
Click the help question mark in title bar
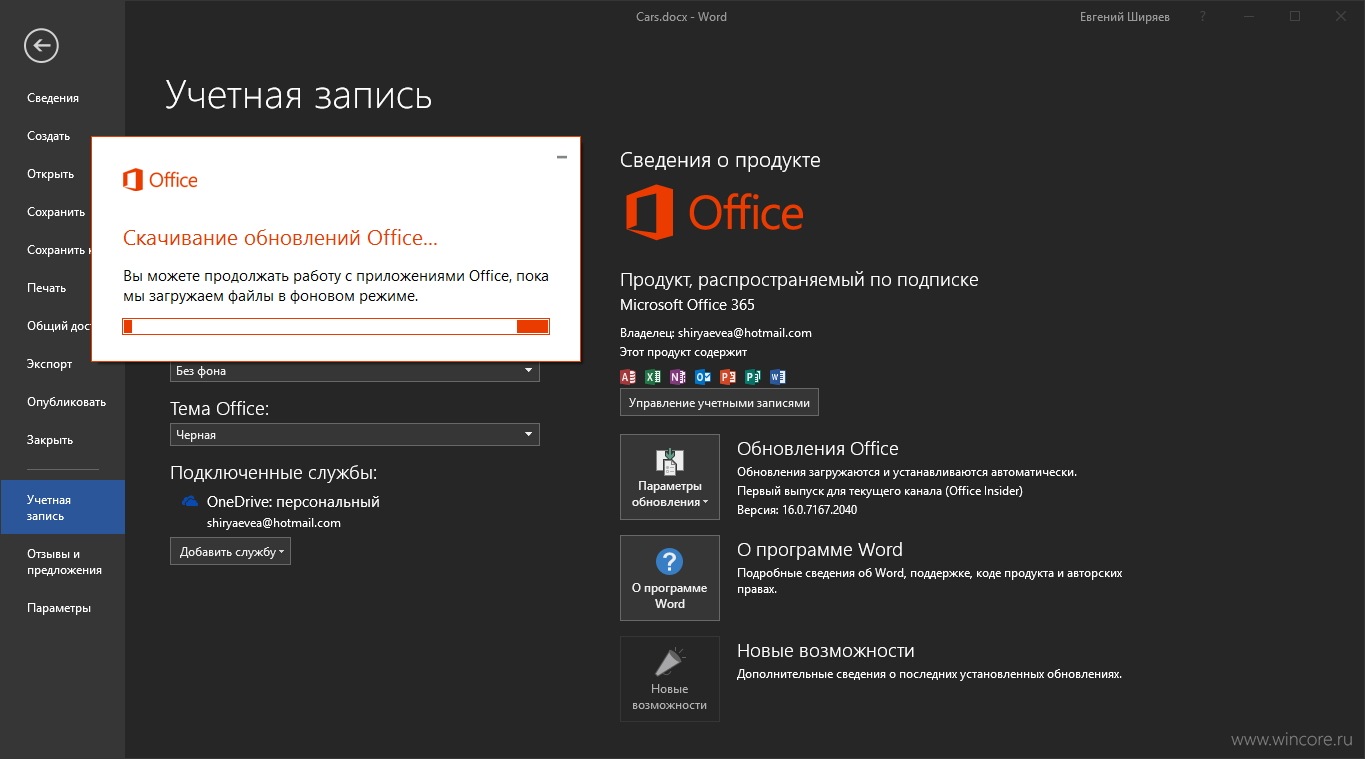(x=1202, y=16)
